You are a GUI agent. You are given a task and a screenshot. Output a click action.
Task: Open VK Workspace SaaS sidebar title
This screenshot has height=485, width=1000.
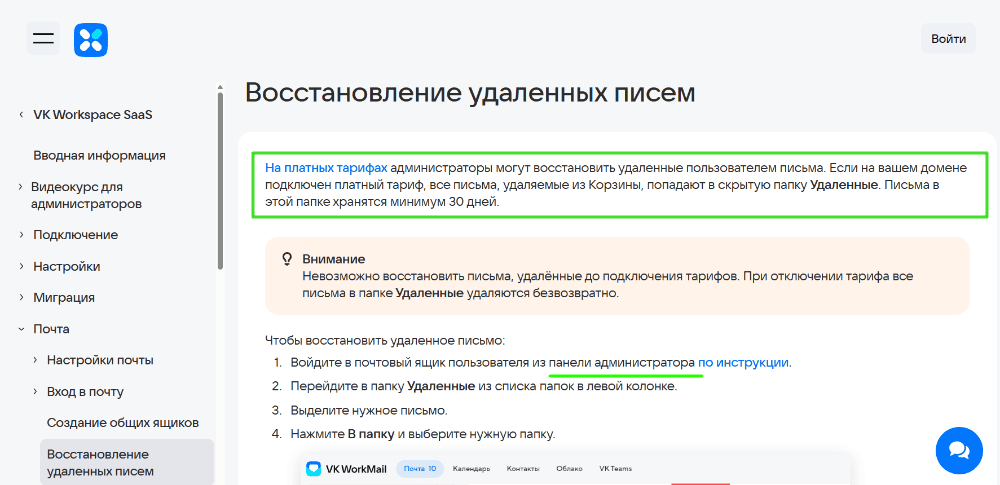93,115
